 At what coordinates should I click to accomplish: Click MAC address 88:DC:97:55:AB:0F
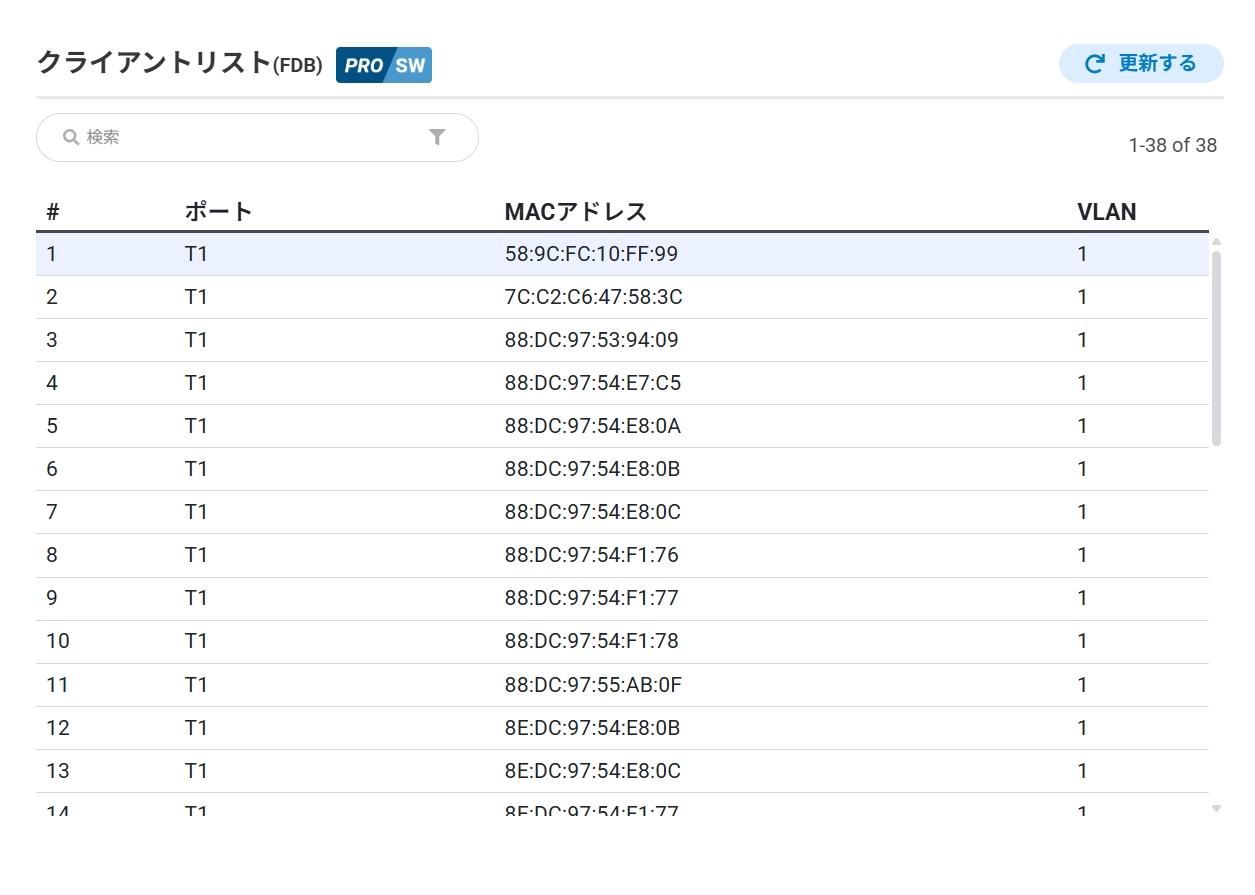click(x=593, y=685)
